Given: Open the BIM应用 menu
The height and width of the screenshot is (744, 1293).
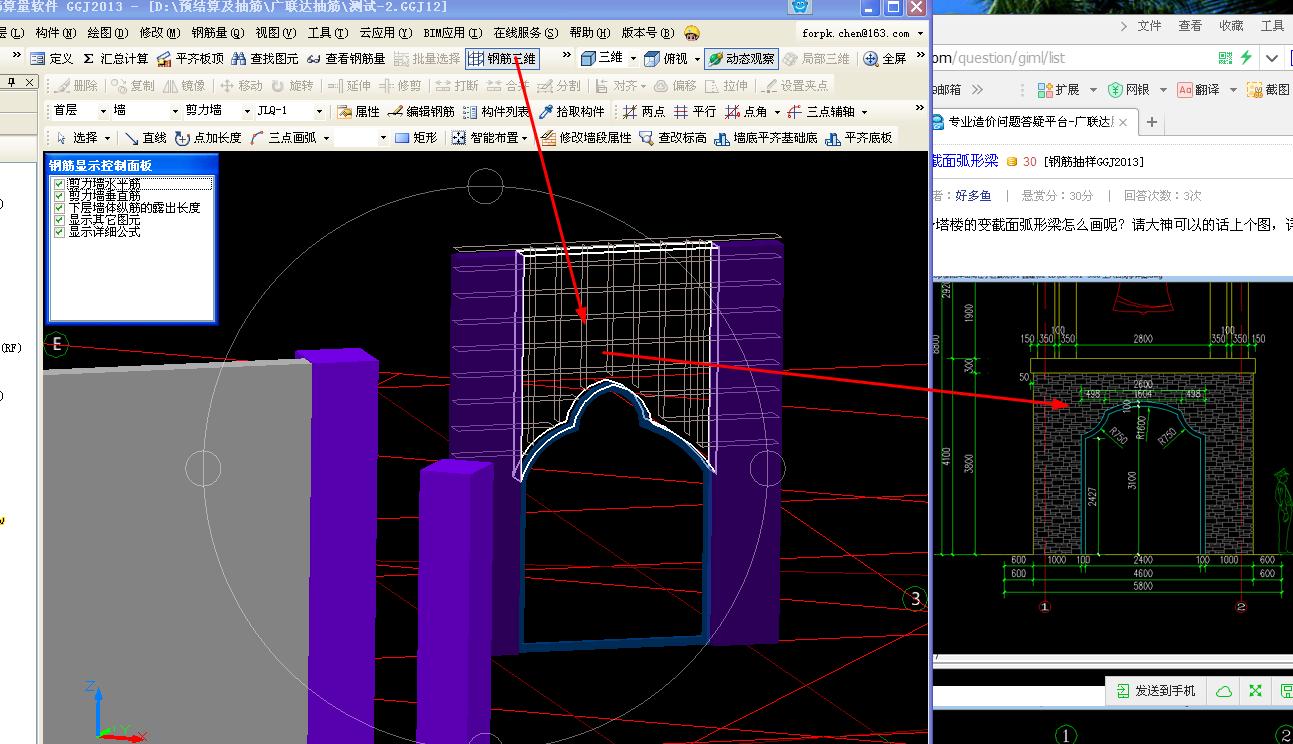Looking at the screenshot, I should [452, 33].
